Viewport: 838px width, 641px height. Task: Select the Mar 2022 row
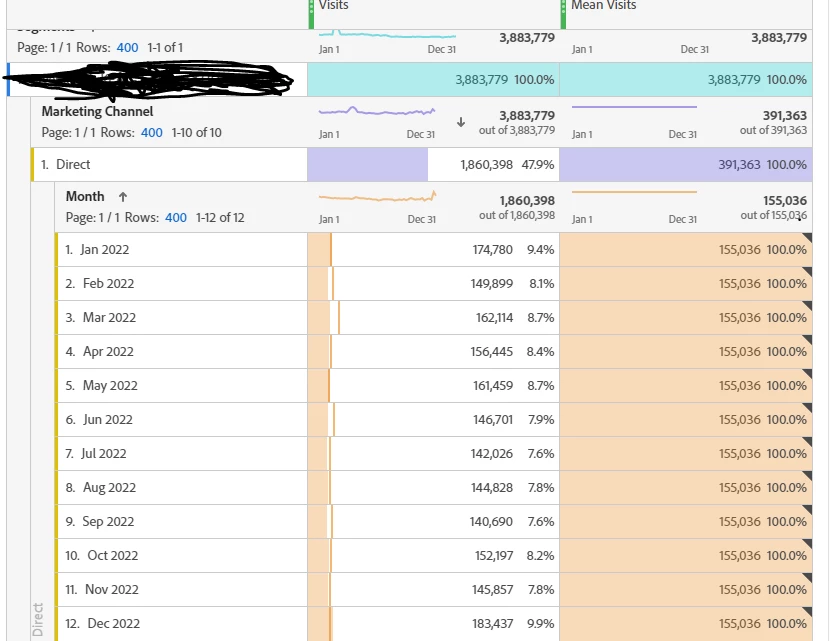click(x=182, y=318)
